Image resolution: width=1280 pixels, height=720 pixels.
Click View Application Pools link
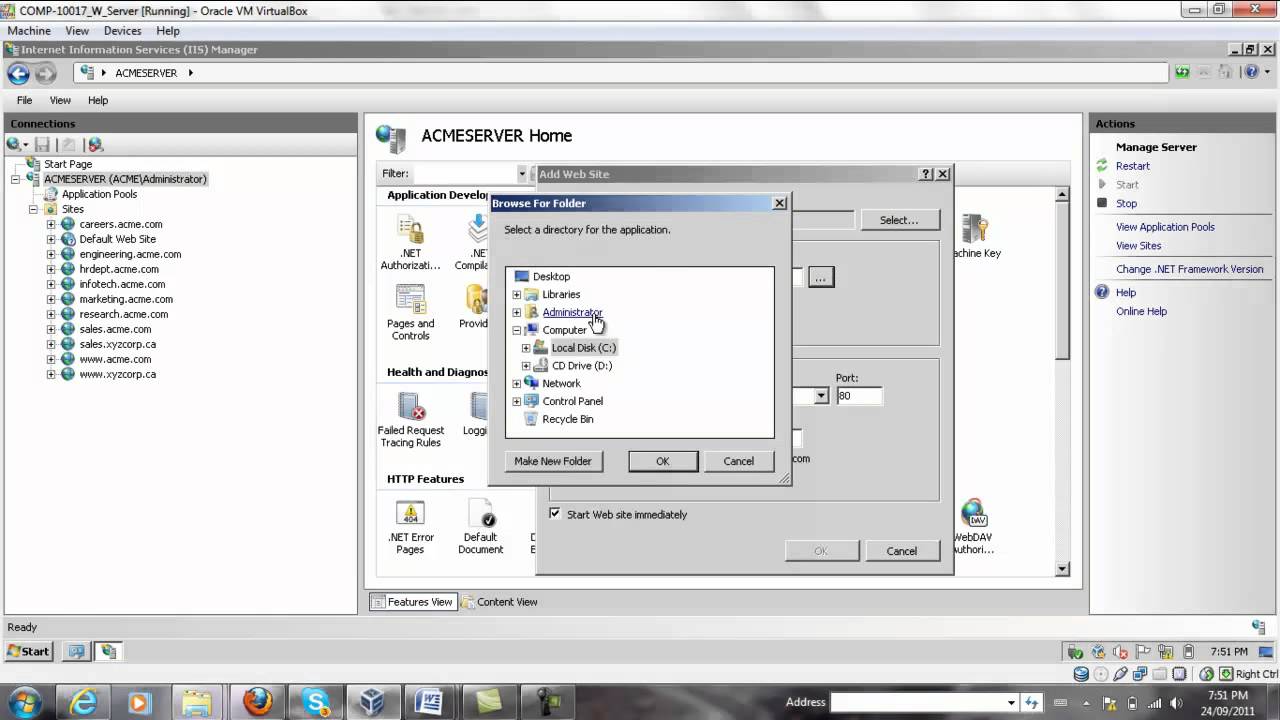[x=1165, y=227]
